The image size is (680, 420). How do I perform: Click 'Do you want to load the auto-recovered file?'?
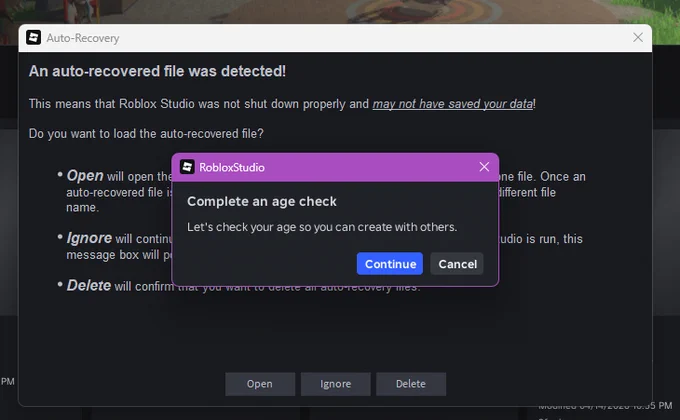(146, 134)
